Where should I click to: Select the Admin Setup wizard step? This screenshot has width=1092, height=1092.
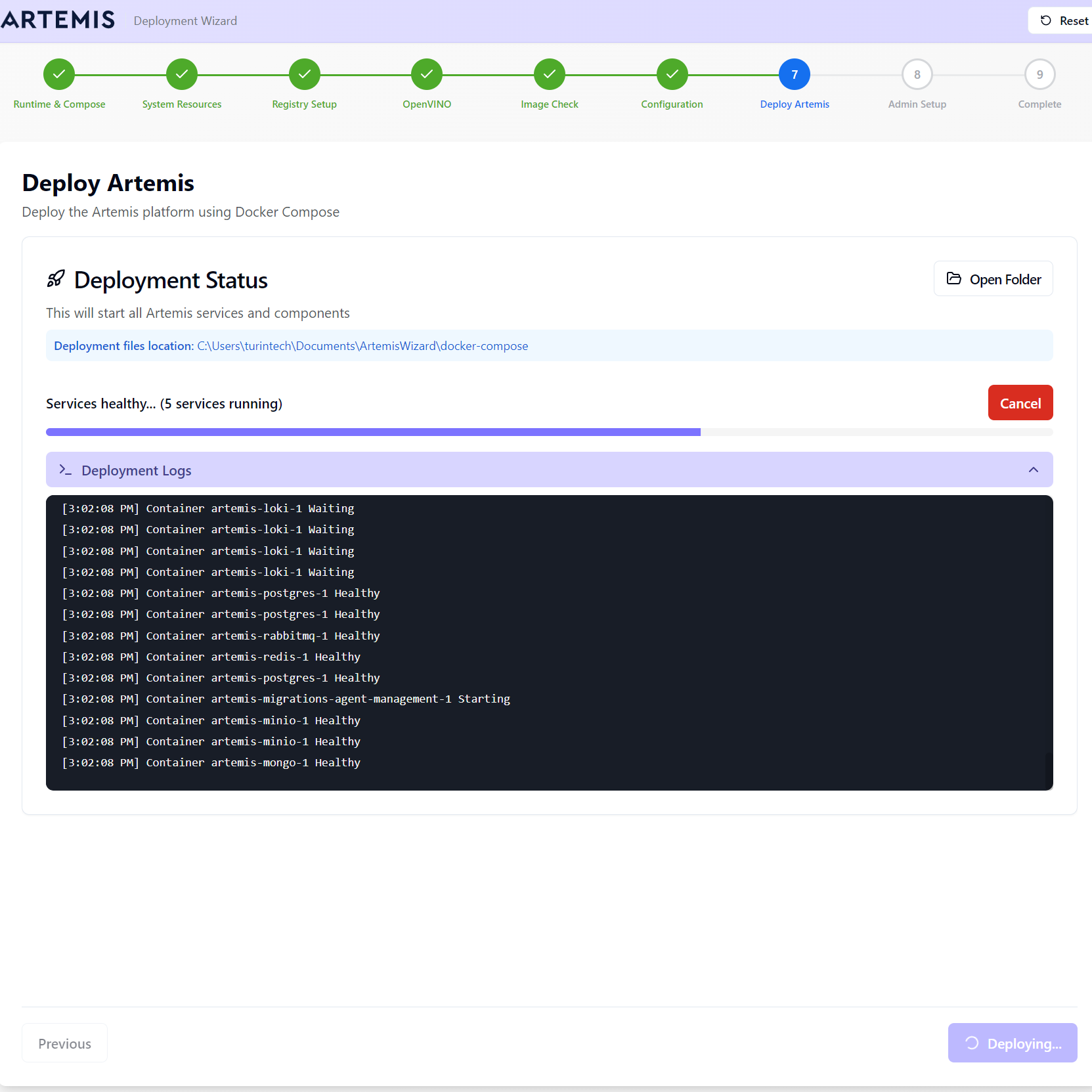pos(917,74)
